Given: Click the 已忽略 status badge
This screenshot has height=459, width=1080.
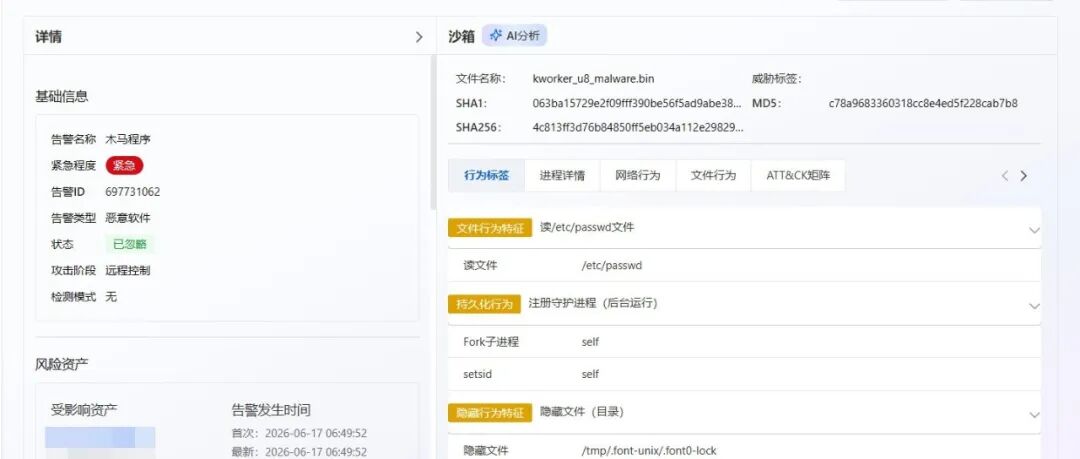Looking at the screenshot, I should [x=129, y=244].
